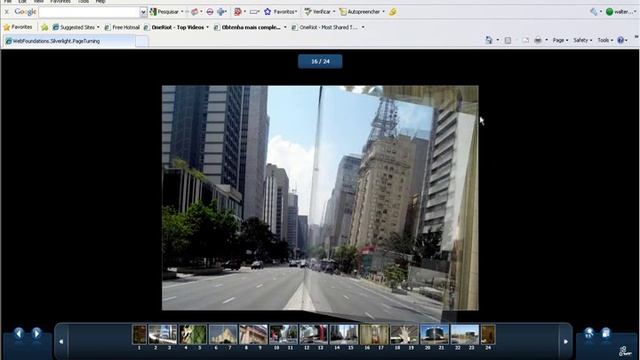Open the Suggested Sites dropdown
Viewport: 640px width, 360px height.
click(76, 27)
